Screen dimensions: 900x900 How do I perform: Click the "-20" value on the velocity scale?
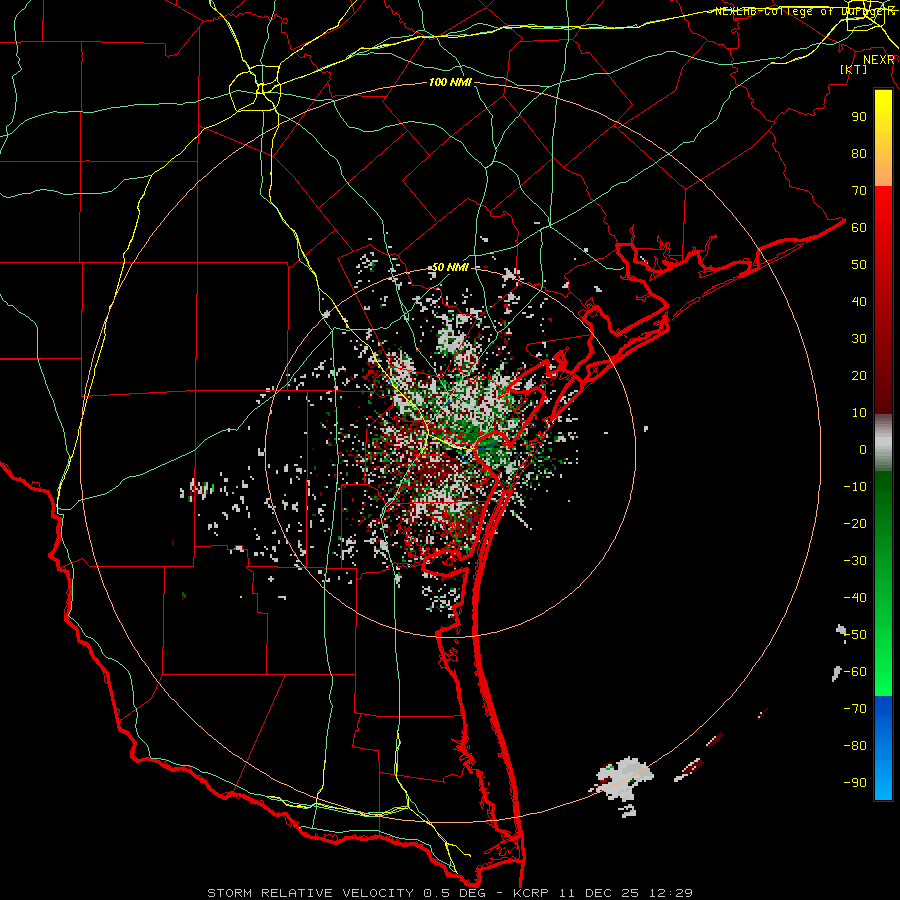[855, 524]
